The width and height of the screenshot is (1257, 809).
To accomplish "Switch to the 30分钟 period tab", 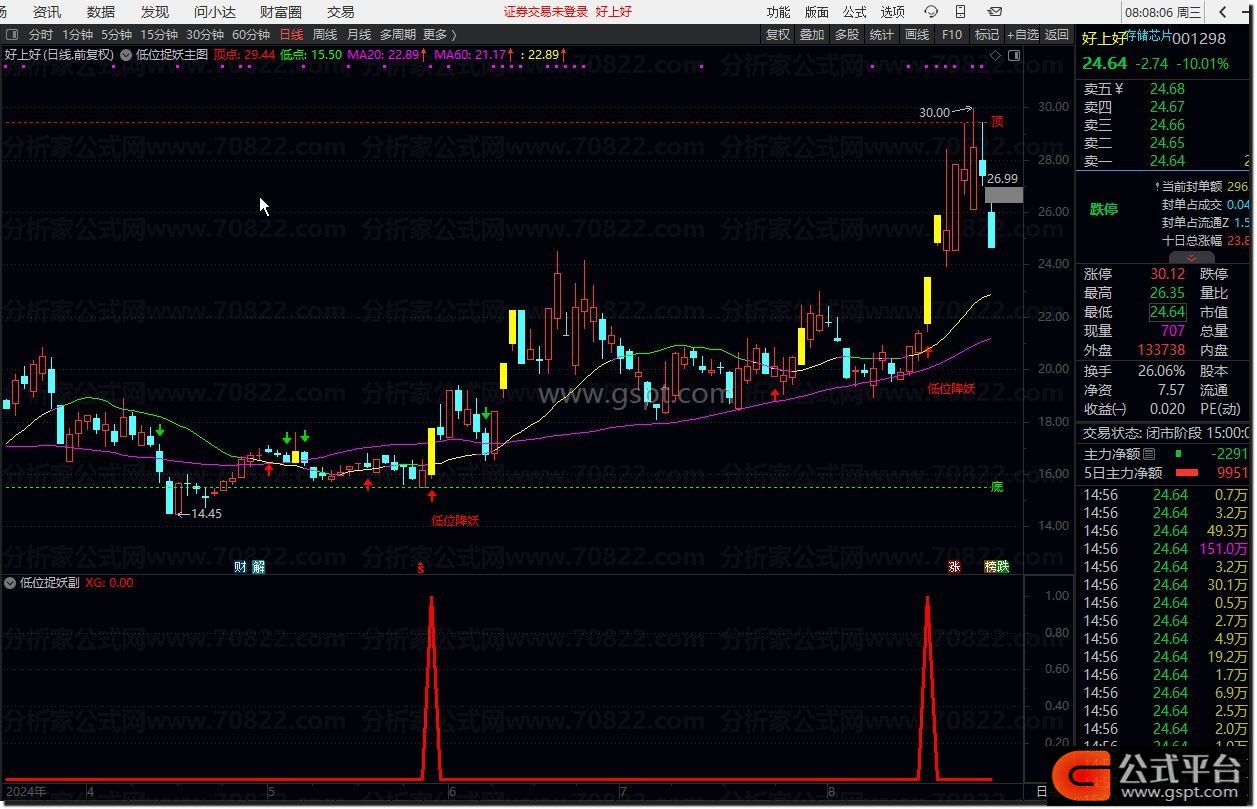I will [x=205, y=34].
